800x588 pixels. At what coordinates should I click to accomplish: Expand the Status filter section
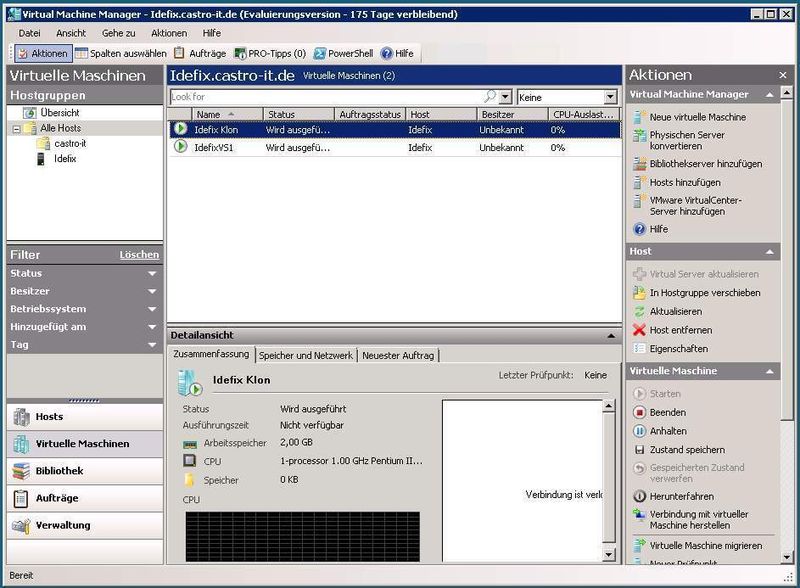coord(152,273)
